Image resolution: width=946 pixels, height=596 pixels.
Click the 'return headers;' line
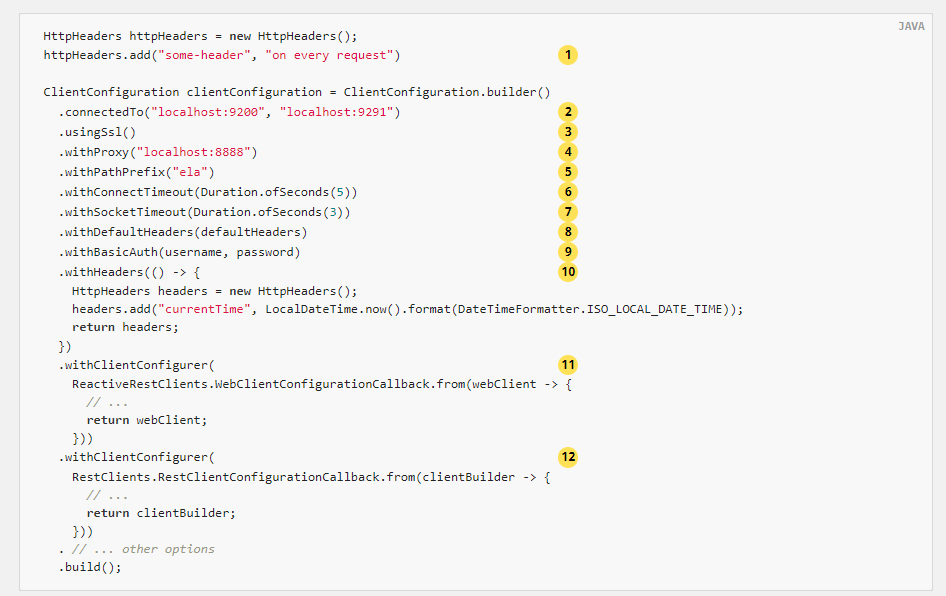[x=125, y=327]
